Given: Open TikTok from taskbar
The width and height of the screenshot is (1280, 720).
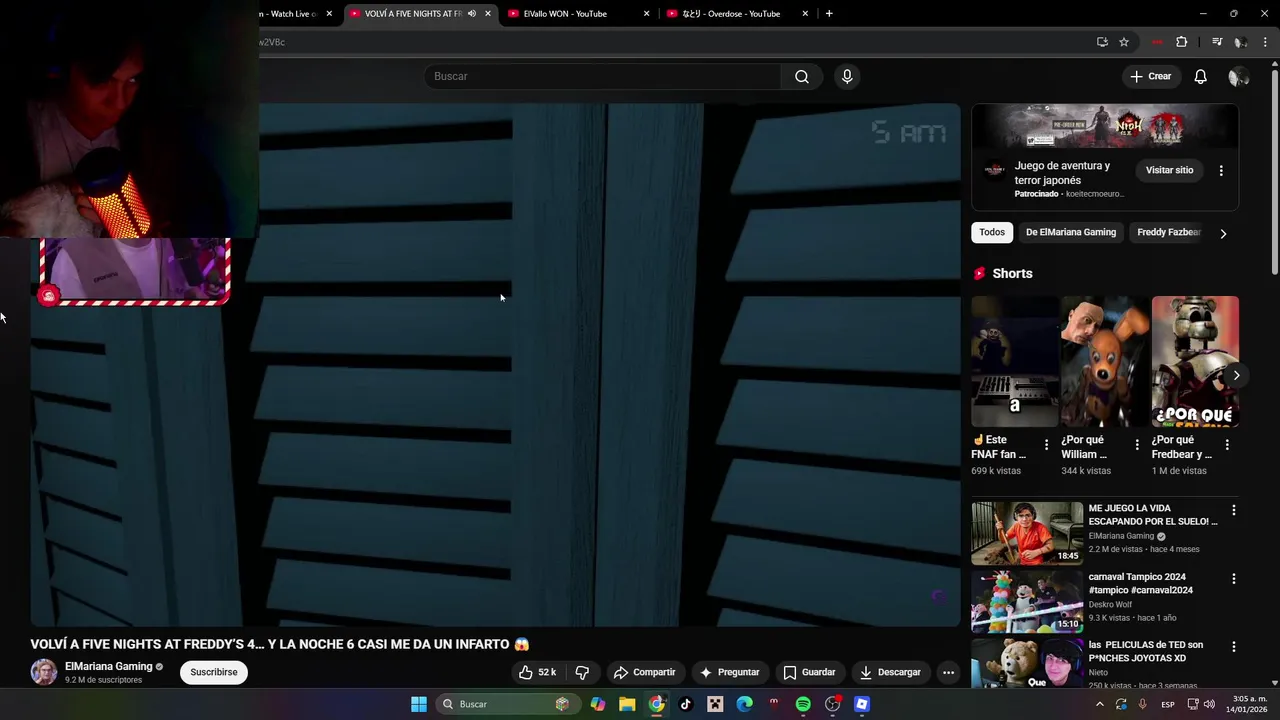Looking at the screenshot, I should [x=686, y=704].
